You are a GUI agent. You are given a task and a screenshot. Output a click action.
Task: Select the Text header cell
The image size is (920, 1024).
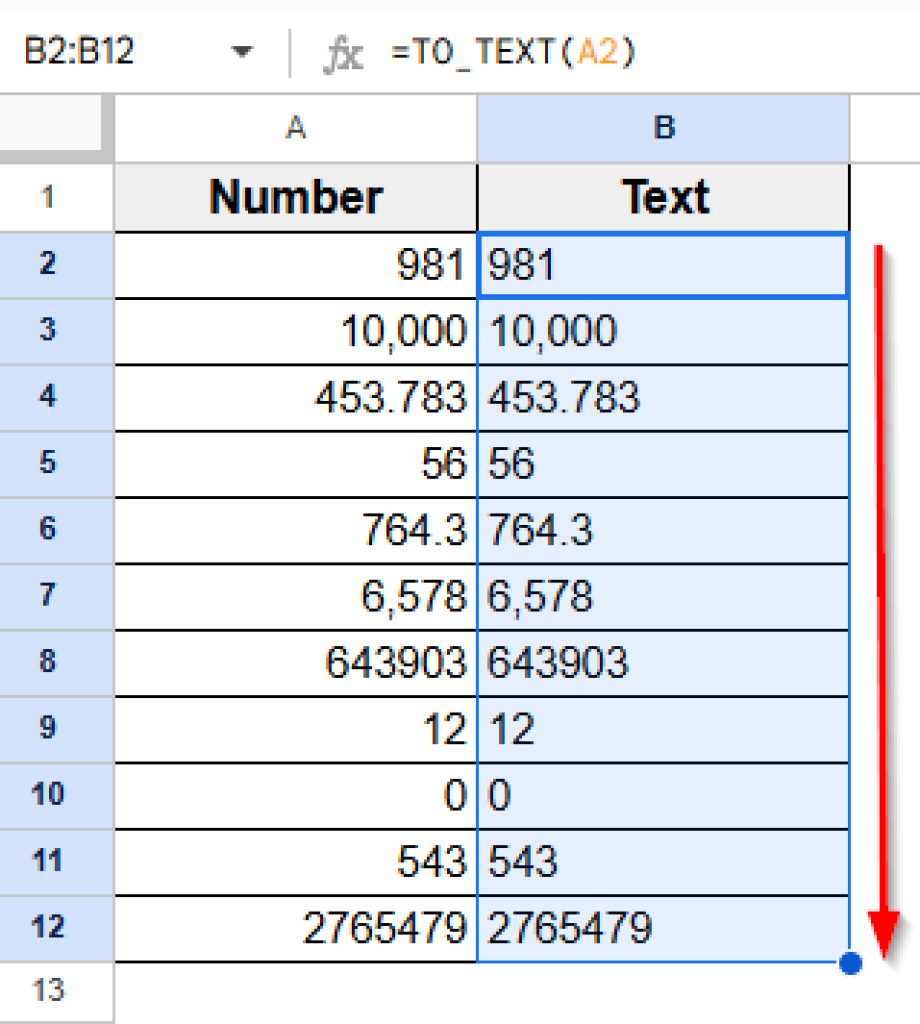(663, 197)
